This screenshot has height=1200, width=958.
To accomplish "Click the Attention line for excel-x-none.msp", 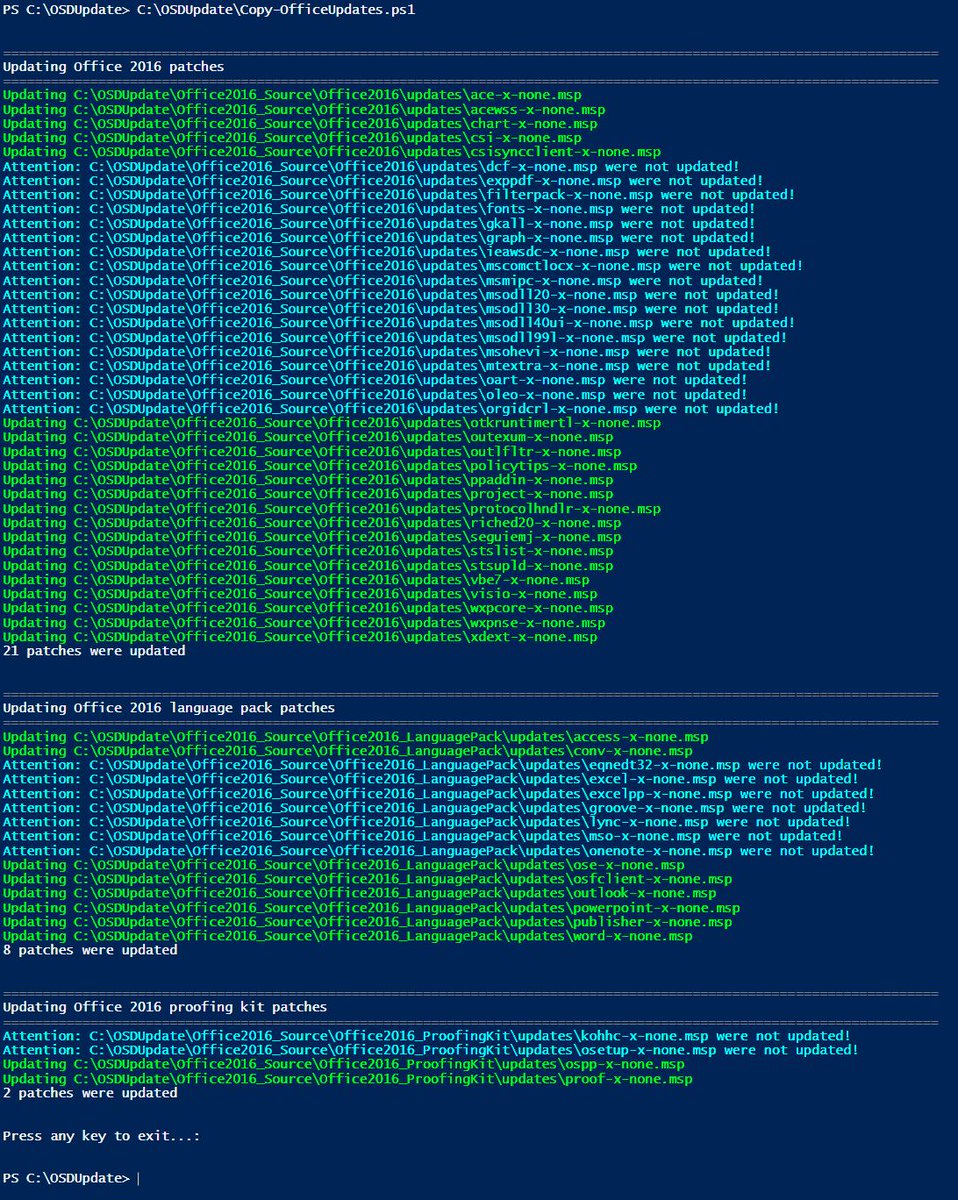I will coord(430,779).
